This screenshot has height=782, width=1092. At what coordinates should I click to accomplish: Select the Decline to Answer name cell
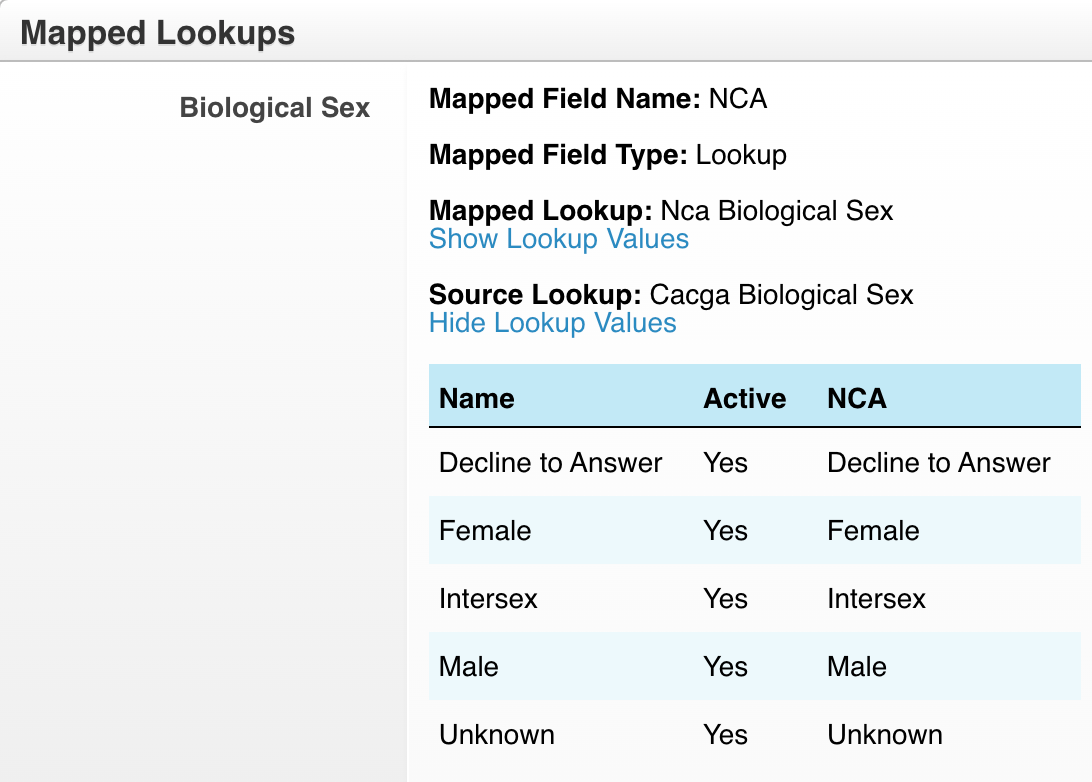pos(550,463)
